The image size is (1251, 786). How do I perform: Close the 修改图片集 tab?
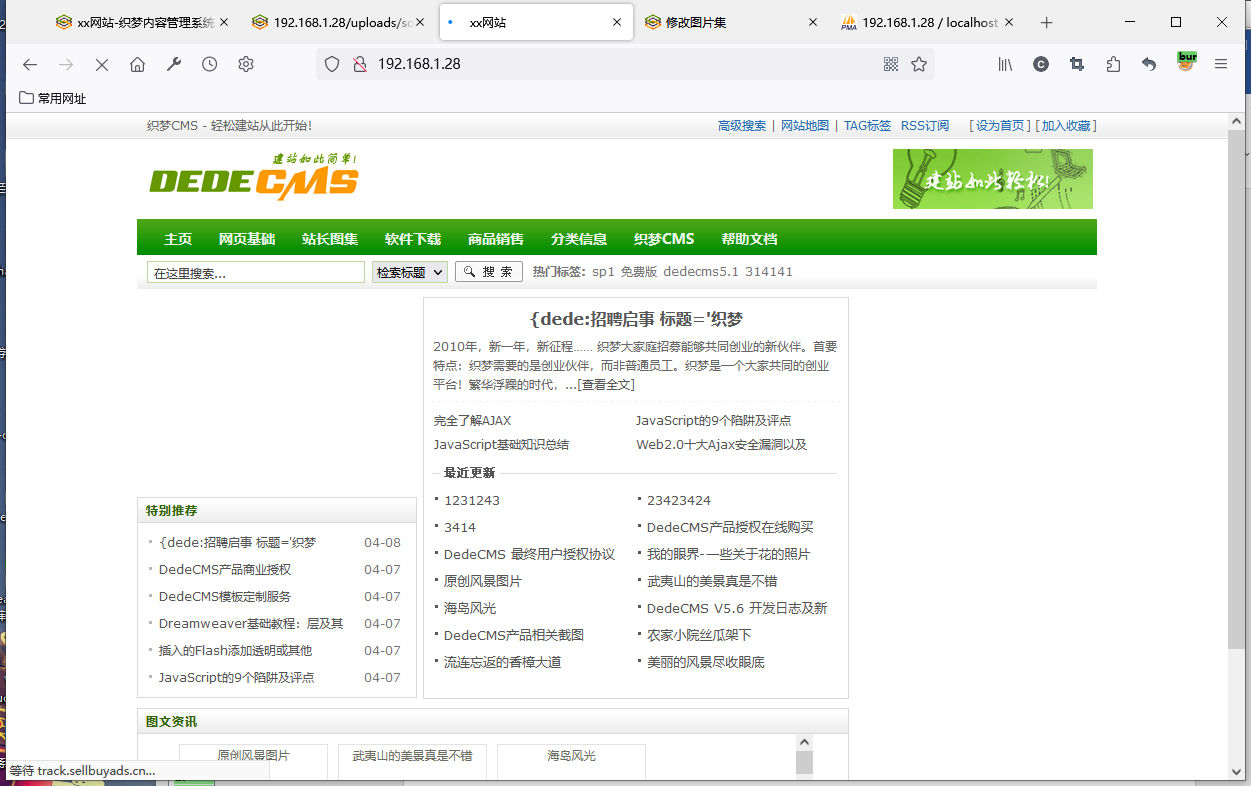(812, 22)
